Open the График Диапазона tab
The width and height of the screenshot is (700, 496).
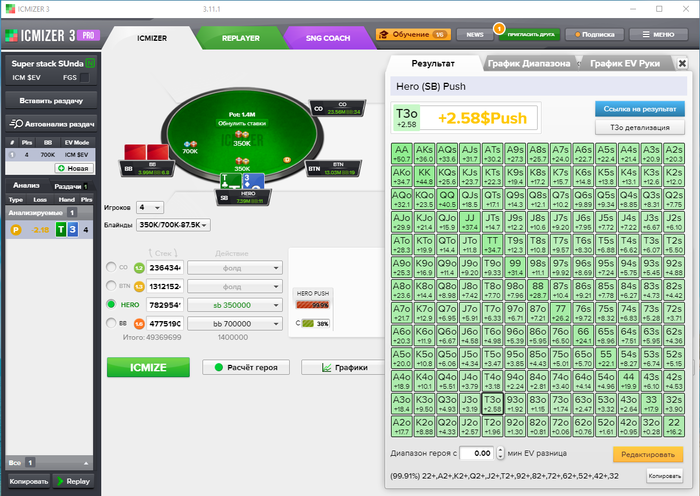529,63
